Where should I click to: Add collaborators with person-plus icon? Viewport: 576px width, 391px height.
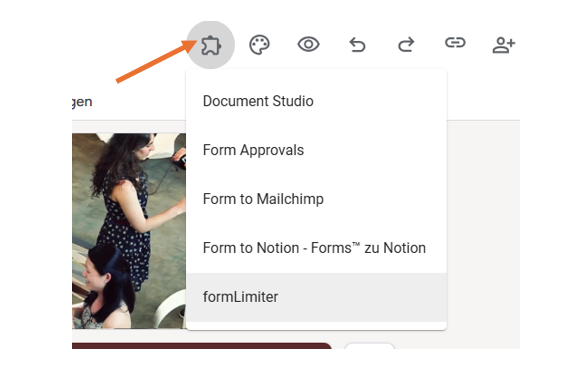(504, 45)
